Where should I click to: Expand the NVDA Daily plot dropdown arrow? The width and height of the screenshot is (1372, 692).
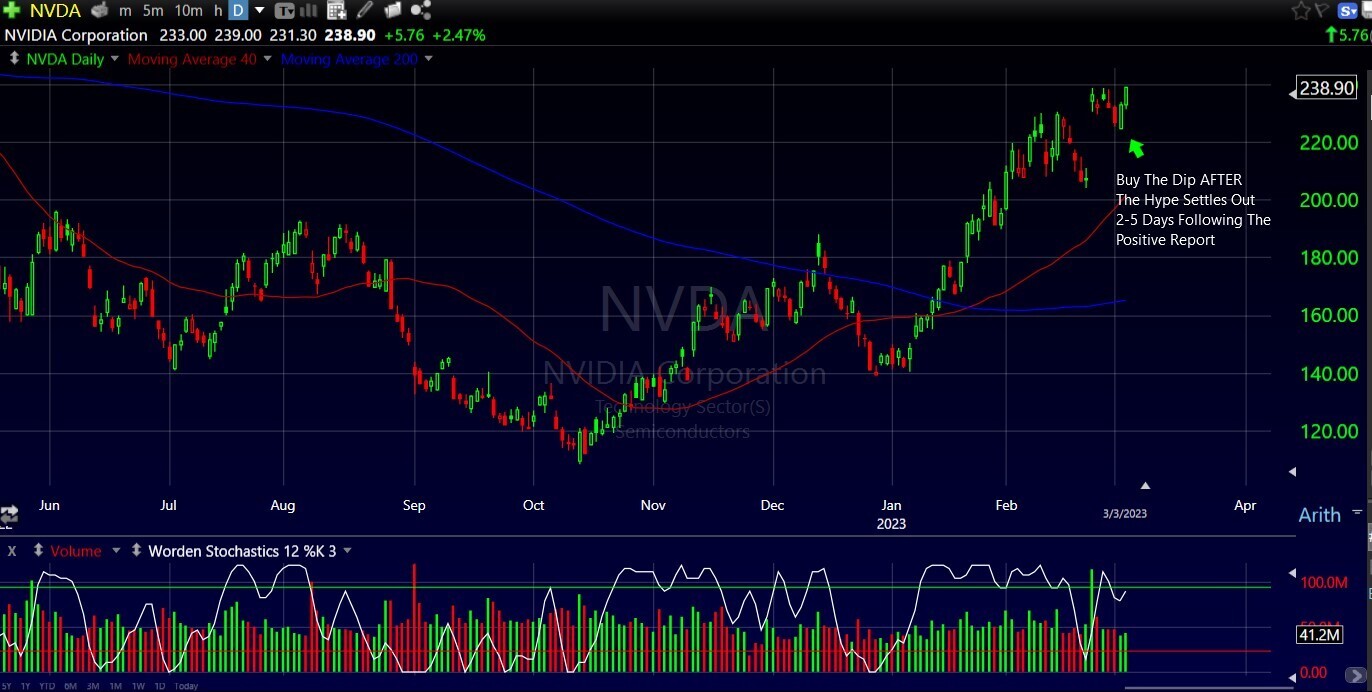[115, 59]
